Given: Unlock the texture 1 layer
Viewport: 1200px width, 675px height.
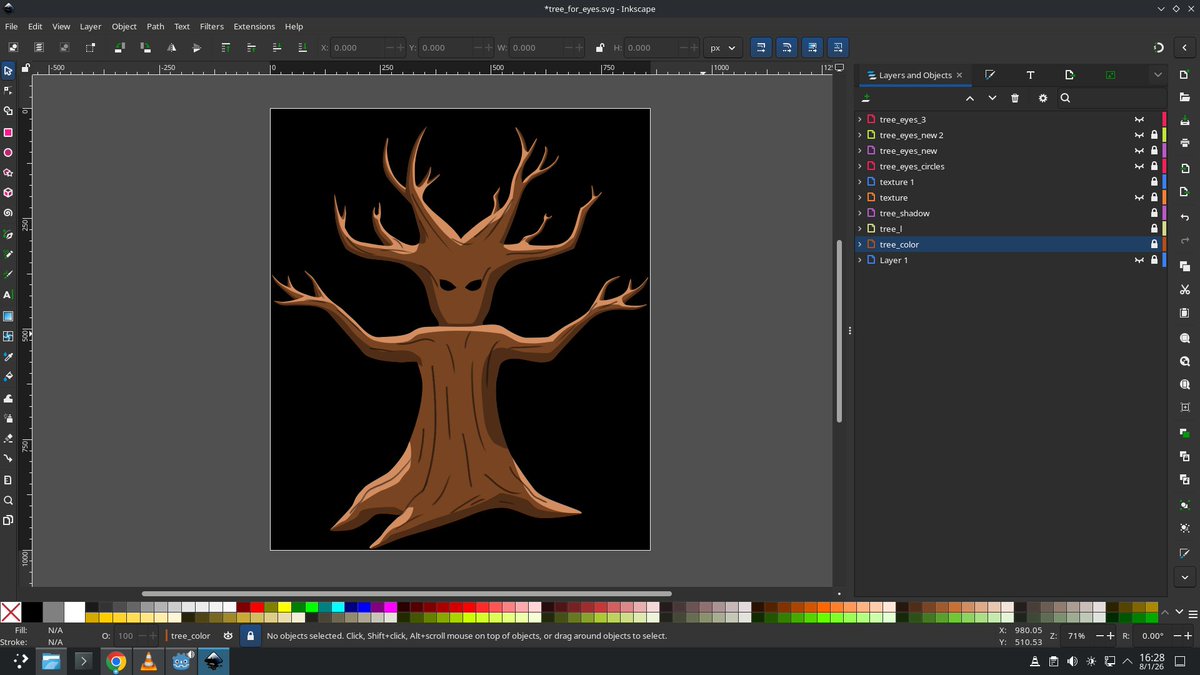Looking at the screenshot, I should (1154, 182).
